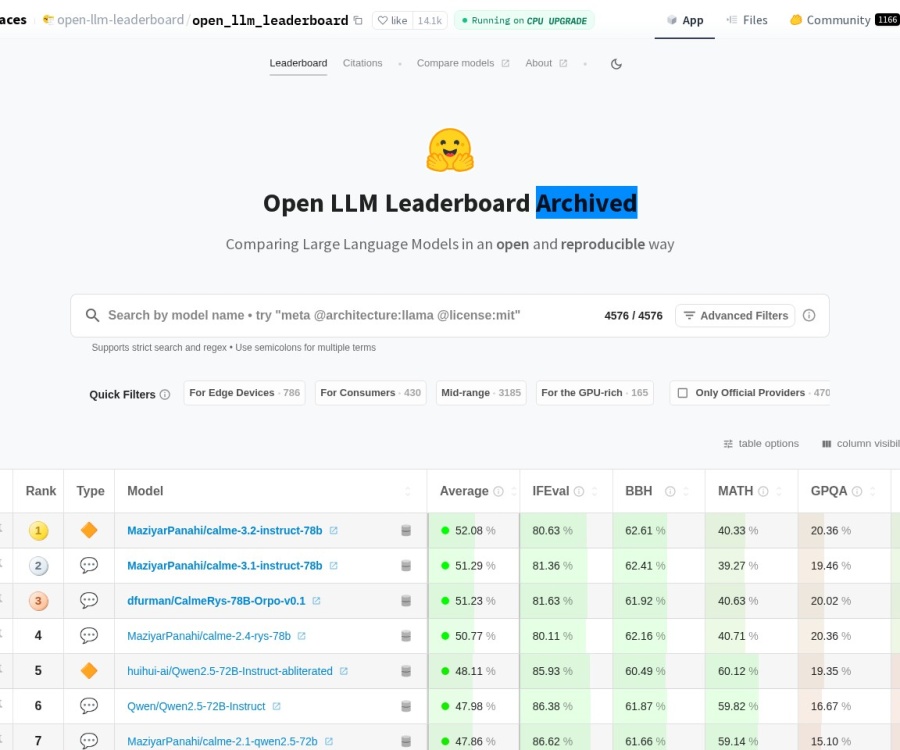Click the Type column header
This screenshot has height=750, width=900.
coord(90,491)
